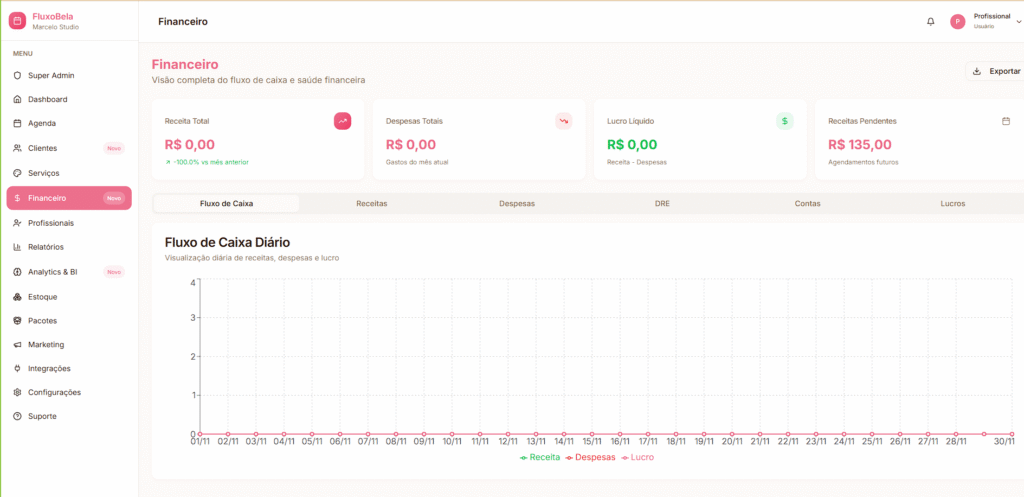Click the Despesas Totais downtrend icon
Image resolution: width=1024 pixels, height=497 pixels.
pyautogui.click(x=564, y=121)
